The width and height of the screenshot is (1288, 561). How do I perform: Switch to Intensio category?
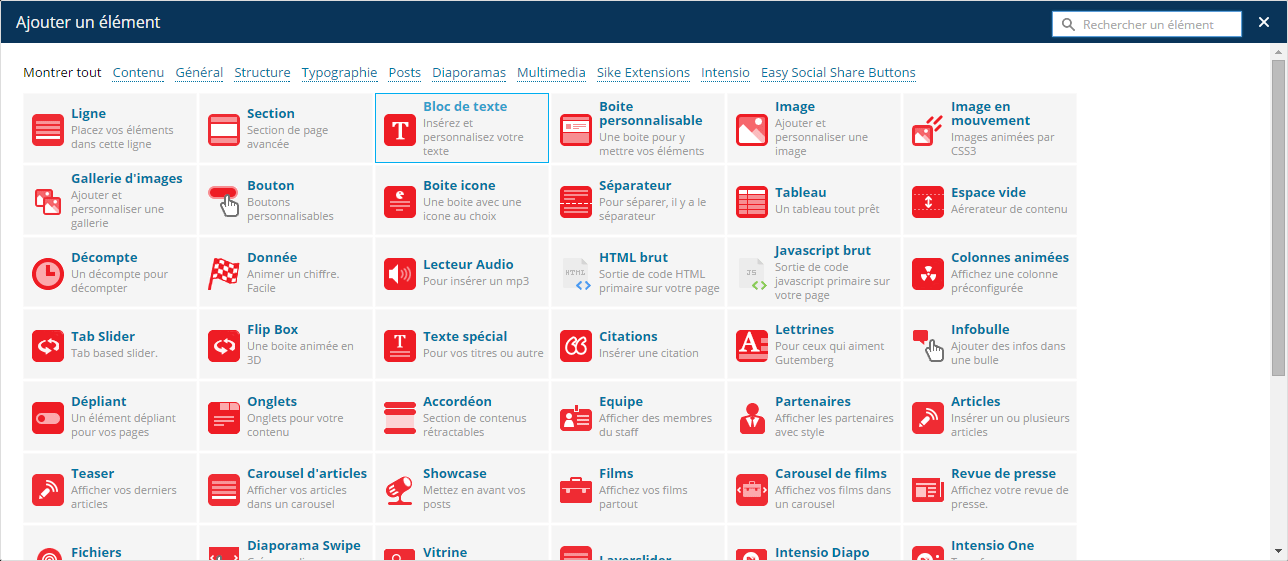tap(725, 73)
